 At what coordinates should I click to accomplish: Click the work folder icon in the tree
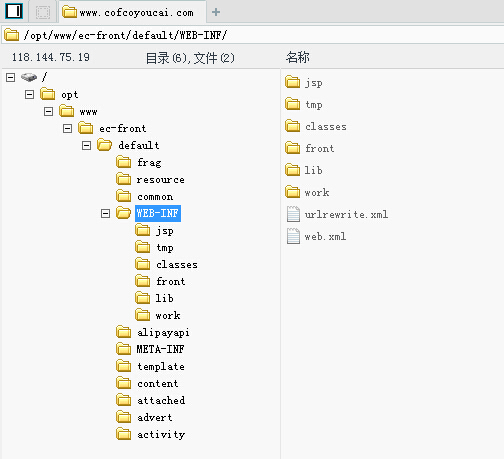[x=143, y=315]
